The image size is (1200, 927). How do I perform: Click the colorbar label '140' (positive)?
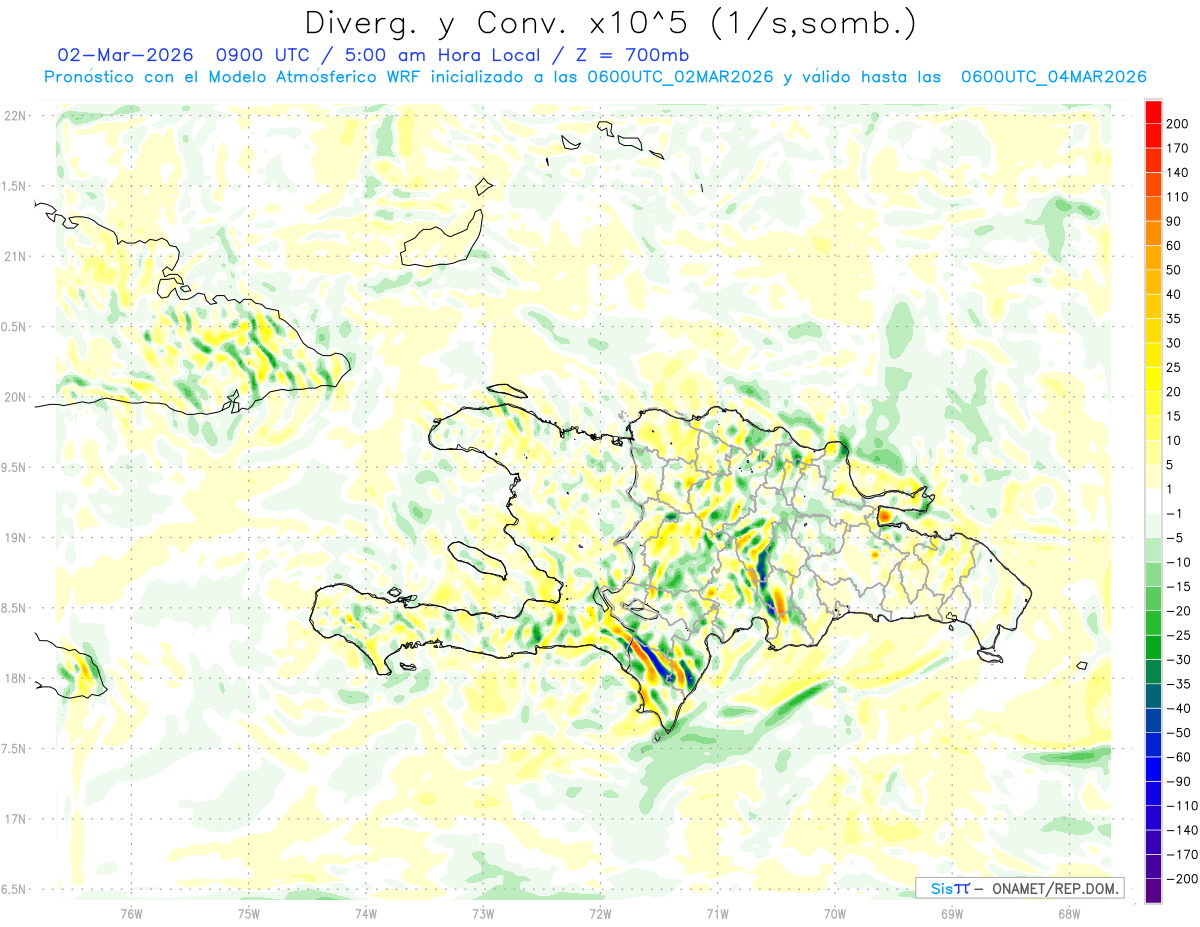(x=1177, y=173)
